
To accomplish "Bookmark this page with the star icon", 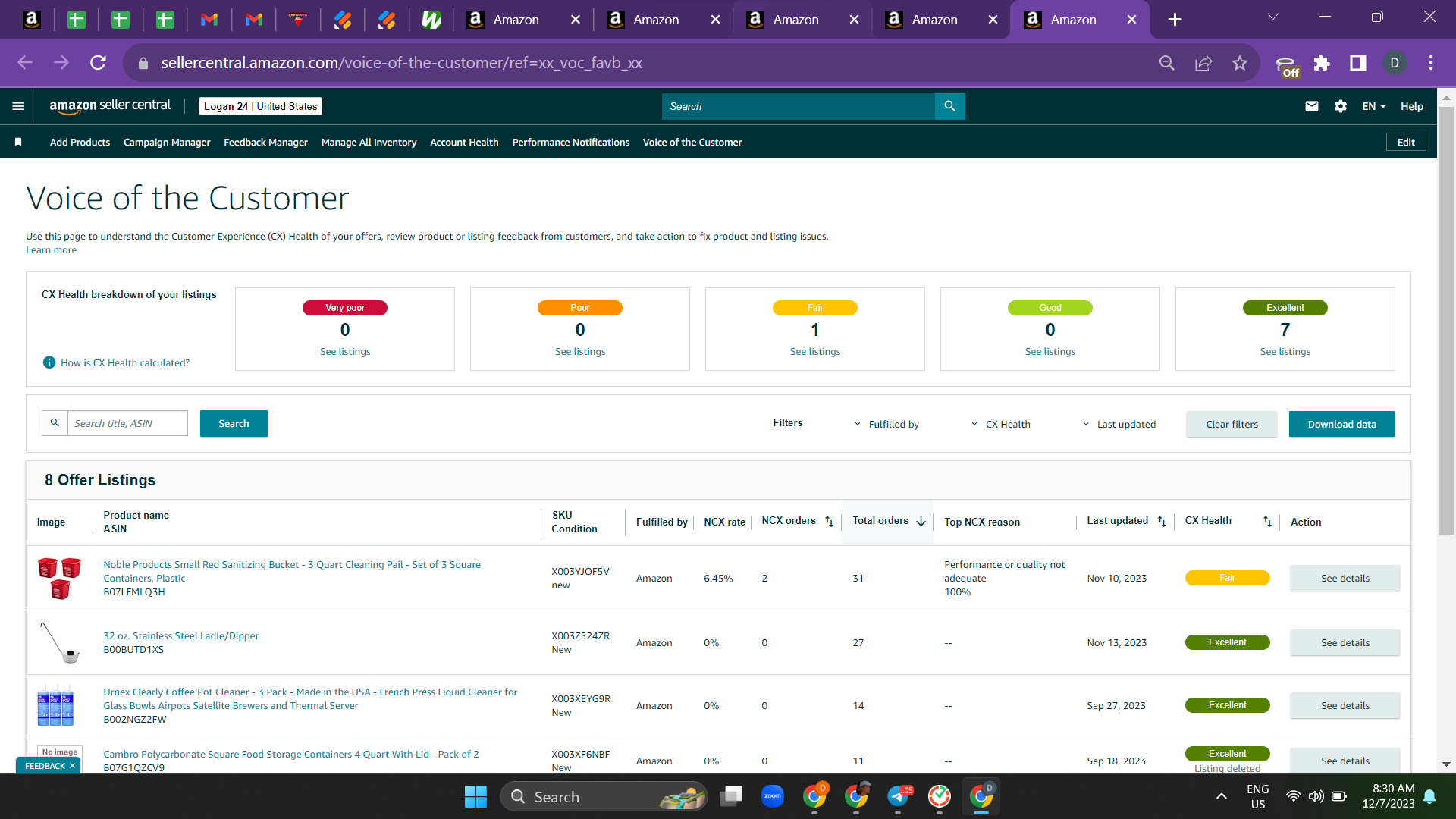I will (1240, 63).
